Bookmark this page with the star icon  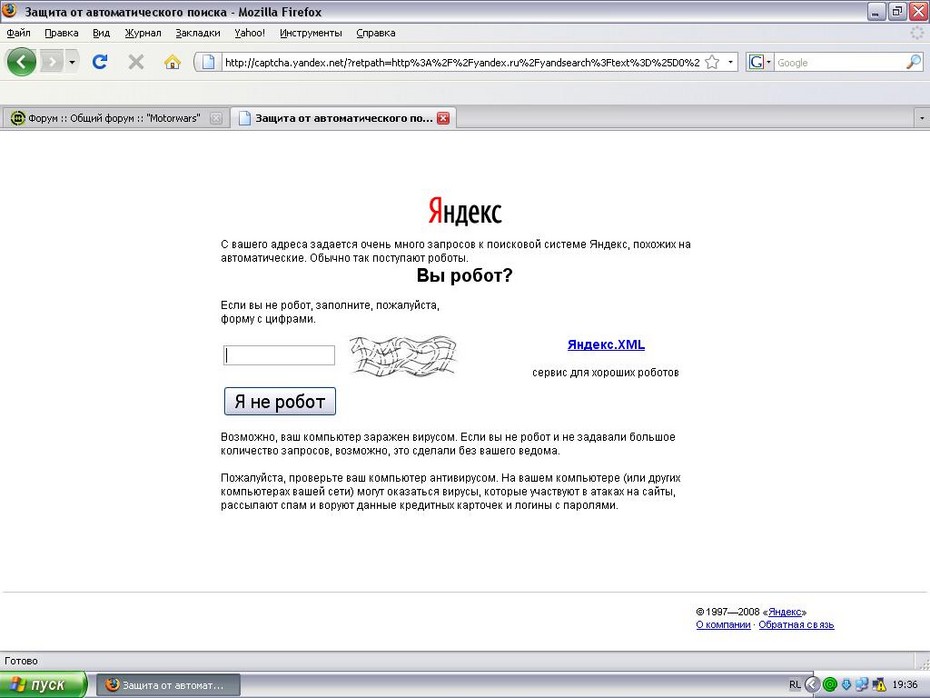(x=712, y=62)
